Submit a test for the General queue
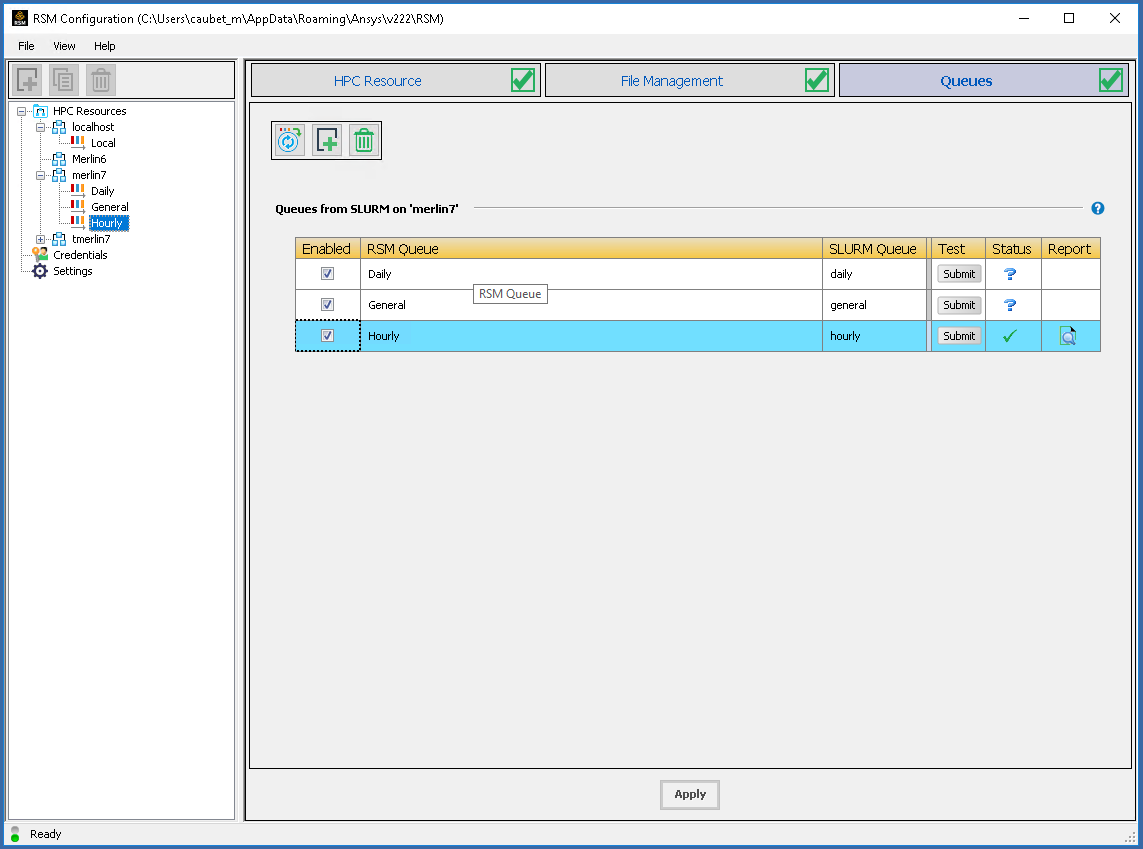1143x849 pixels. click(959, 305)
